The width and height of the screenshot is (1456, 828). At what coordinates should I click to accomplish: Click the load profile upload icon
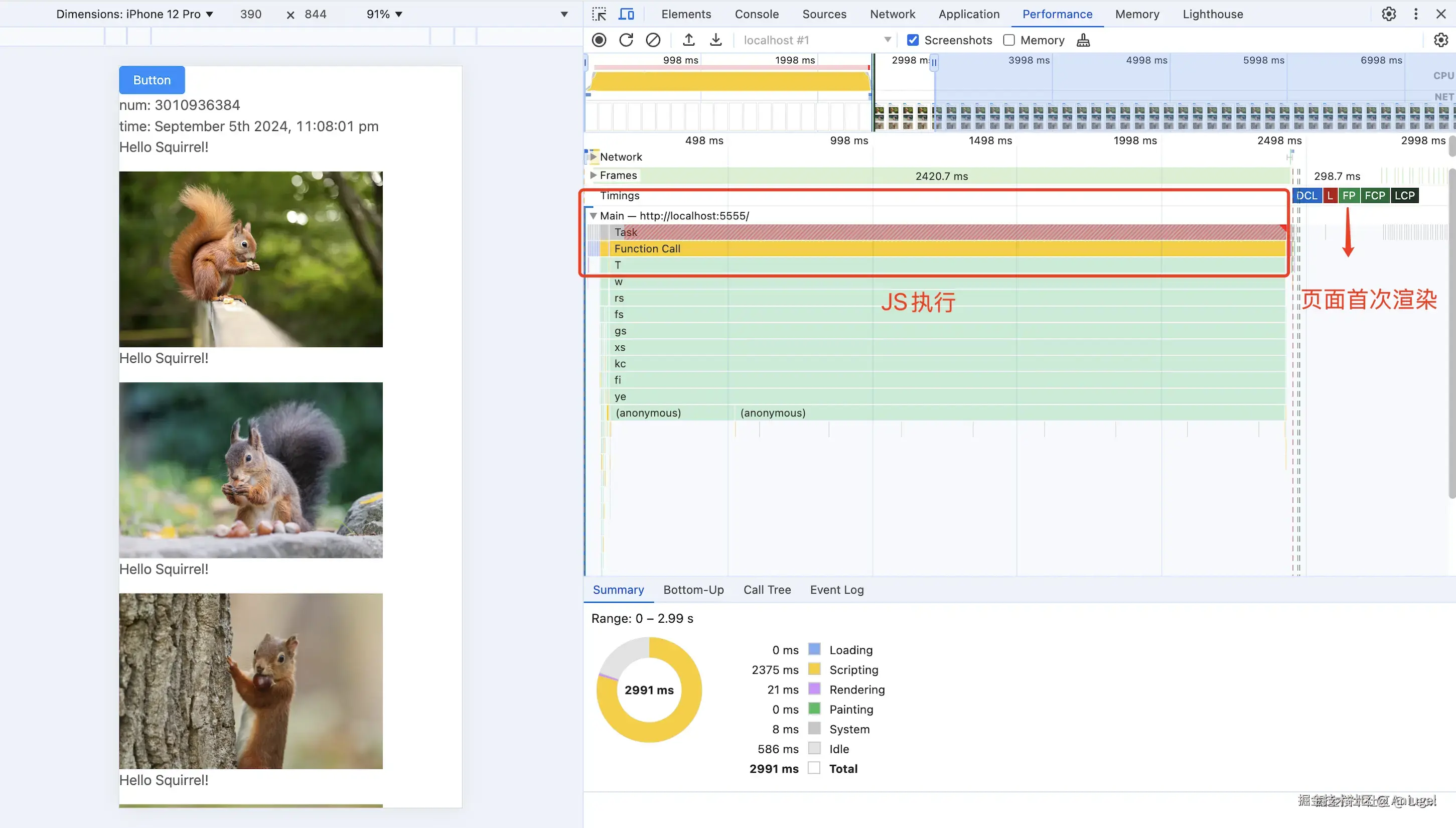[688, 40]
